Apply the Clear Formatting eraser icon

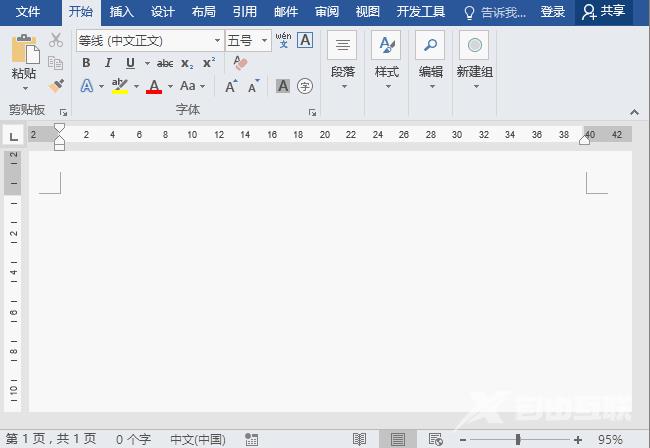pyautogui.click(x=240, y=63)
